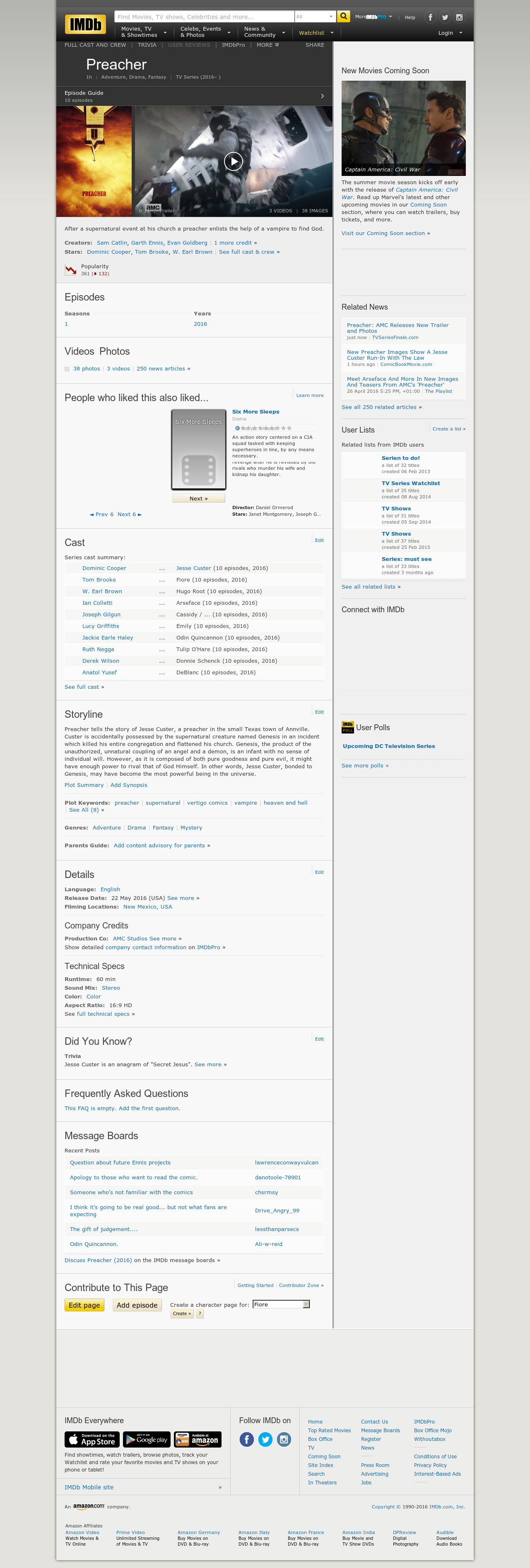Expand the Movies, TV & Showtimes menu

144,32
